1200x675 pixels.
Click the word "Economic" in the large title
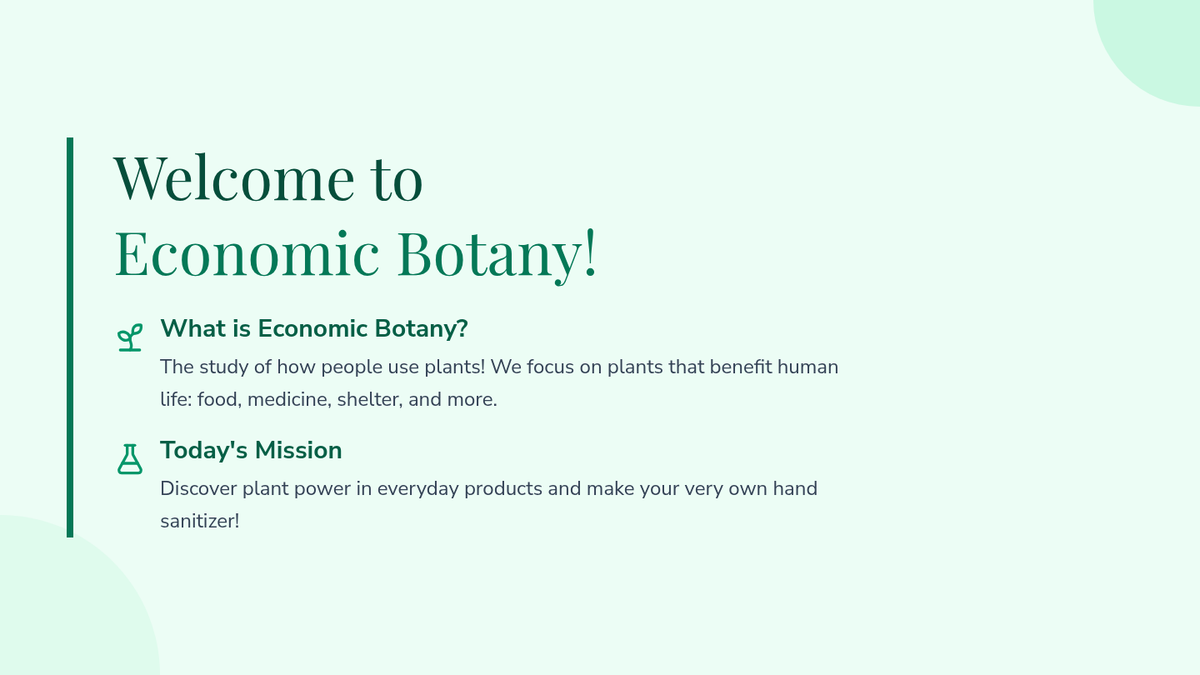coord(247,254)
